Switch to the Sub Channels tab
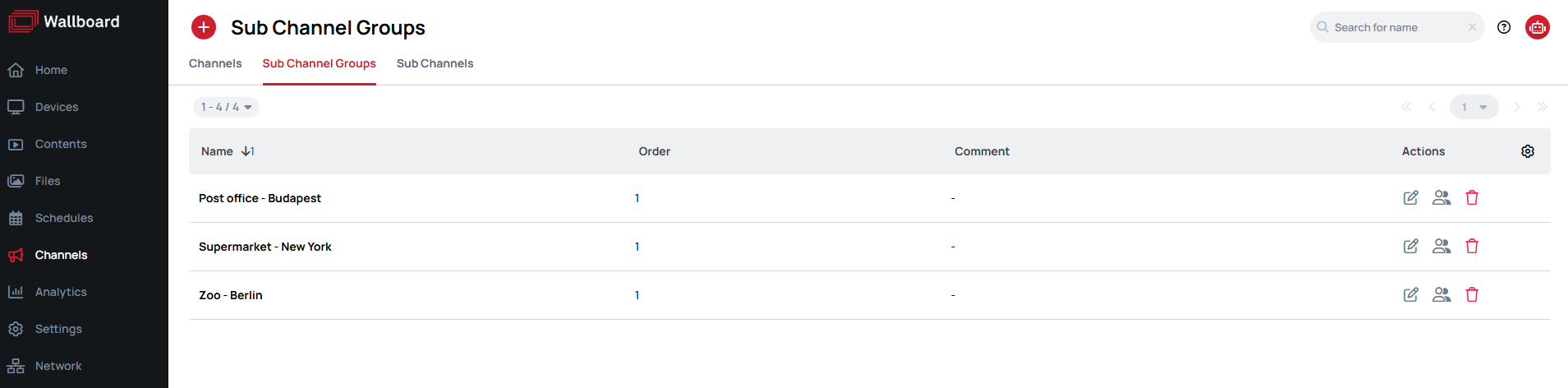 [x=435, y=63]
